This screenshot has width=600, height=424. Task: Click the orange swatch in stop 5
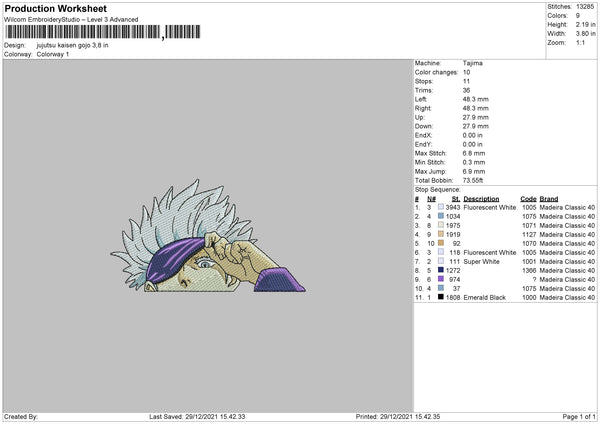point(441,243)
